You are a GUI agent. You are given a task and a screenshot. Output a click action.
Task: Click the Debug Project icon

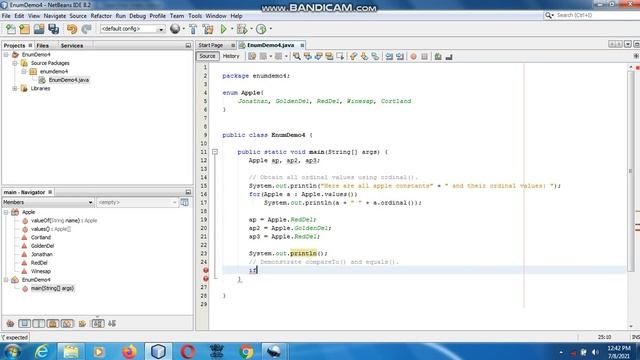point(242,29)
